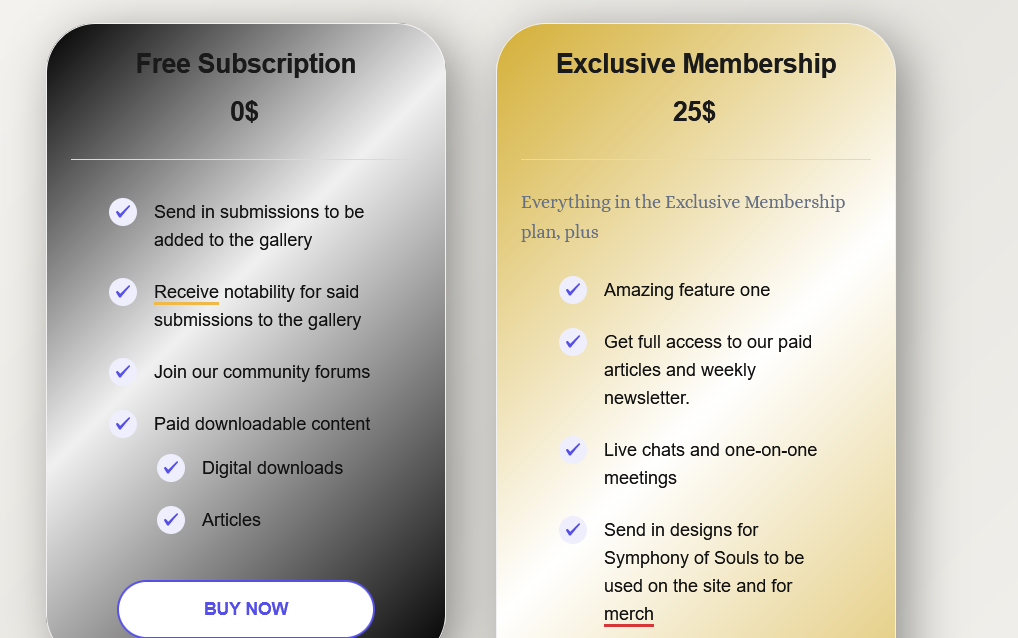Click the checkmark icon next to "Articles"

tap(171, 520)
